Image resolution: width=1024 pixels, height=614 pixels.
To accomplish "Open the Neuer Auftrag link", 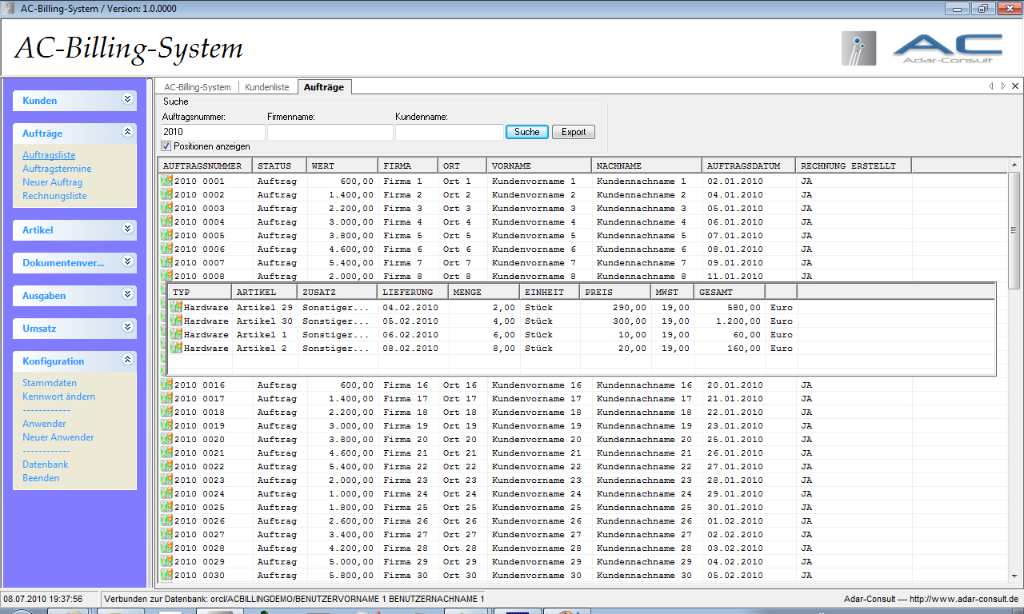I will (x=52, y=182).
